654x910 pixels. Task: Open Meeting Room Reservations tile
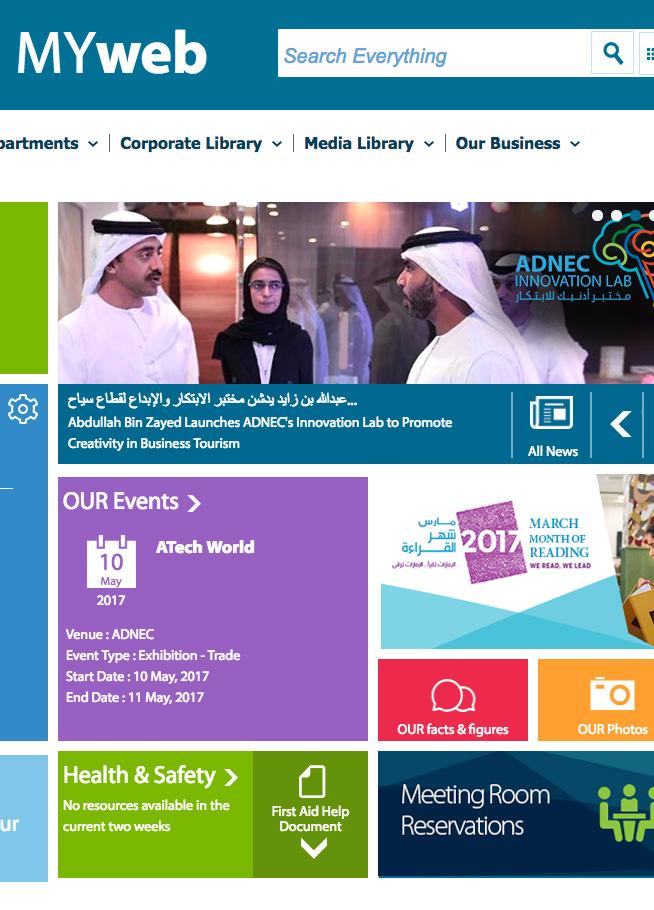pyautogui.click(x=516, y=814)
